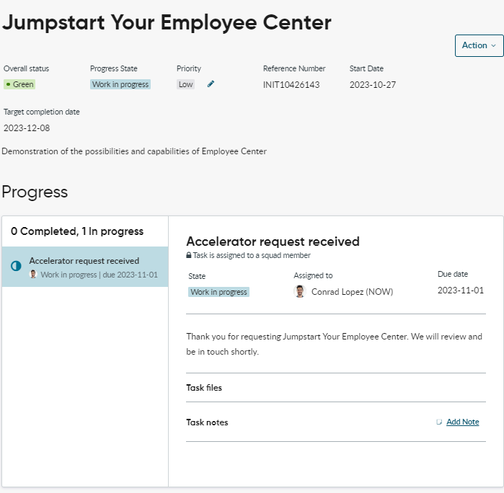Screen dimensions: 504x493
Task: Click the Task notes section heading
Action: coord(207,422)
